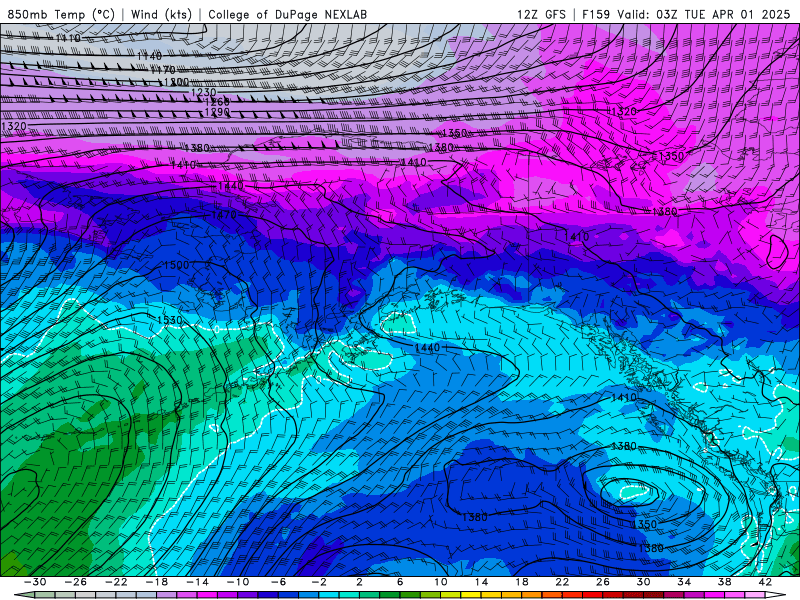Screen dimensions: 800x600
Task: Click the 1170 height contour label
Action: (x=163, y=69)
